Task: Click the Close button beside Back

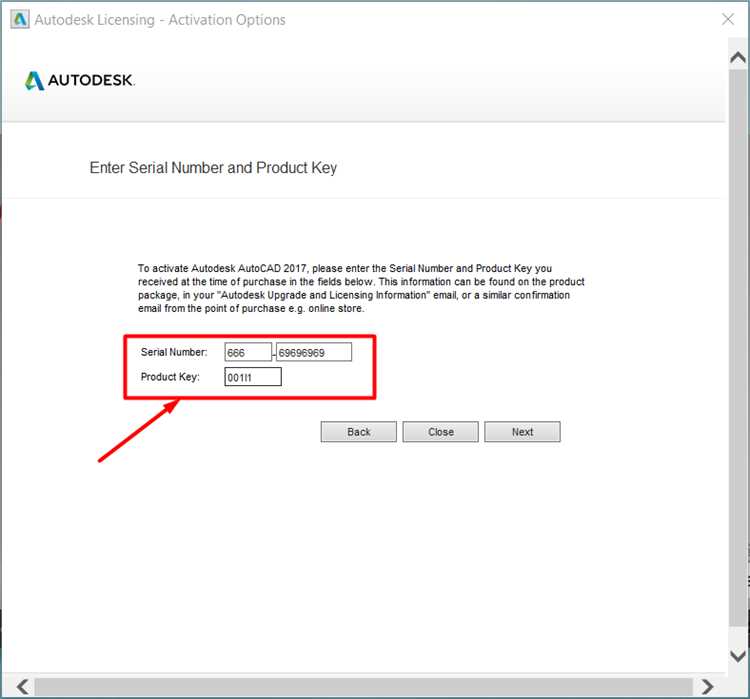Action: click(440, 432)
